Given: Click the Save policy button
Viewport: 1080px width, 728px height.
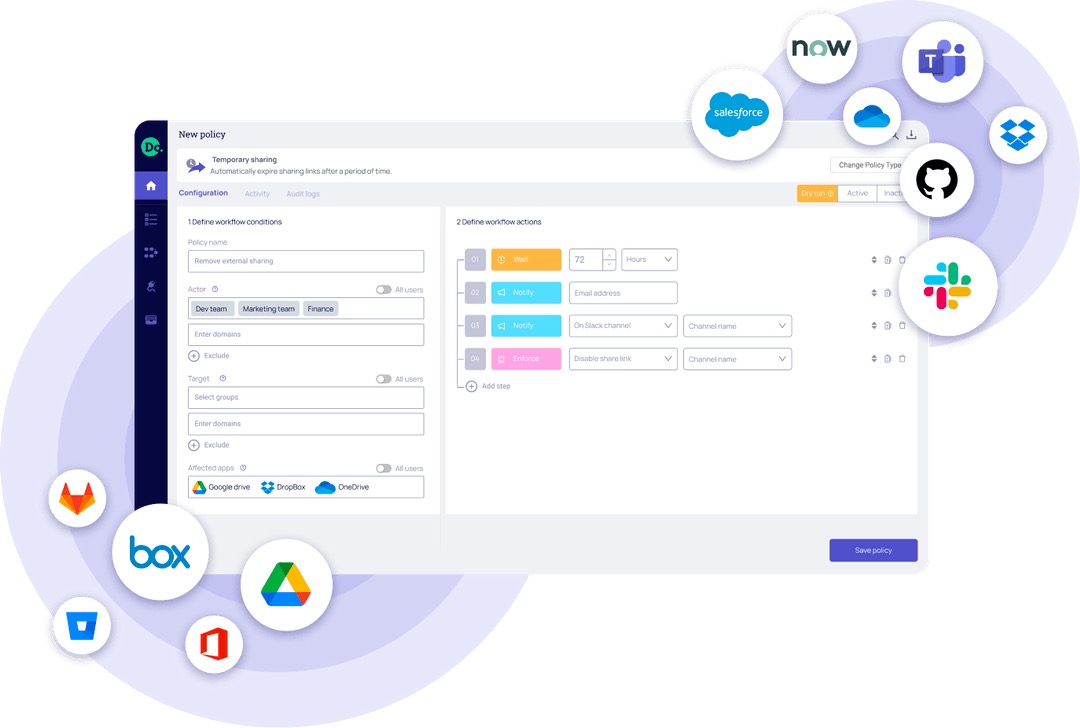Looking at the screenshot, I should pyautogui.click(x=872, y=550).
